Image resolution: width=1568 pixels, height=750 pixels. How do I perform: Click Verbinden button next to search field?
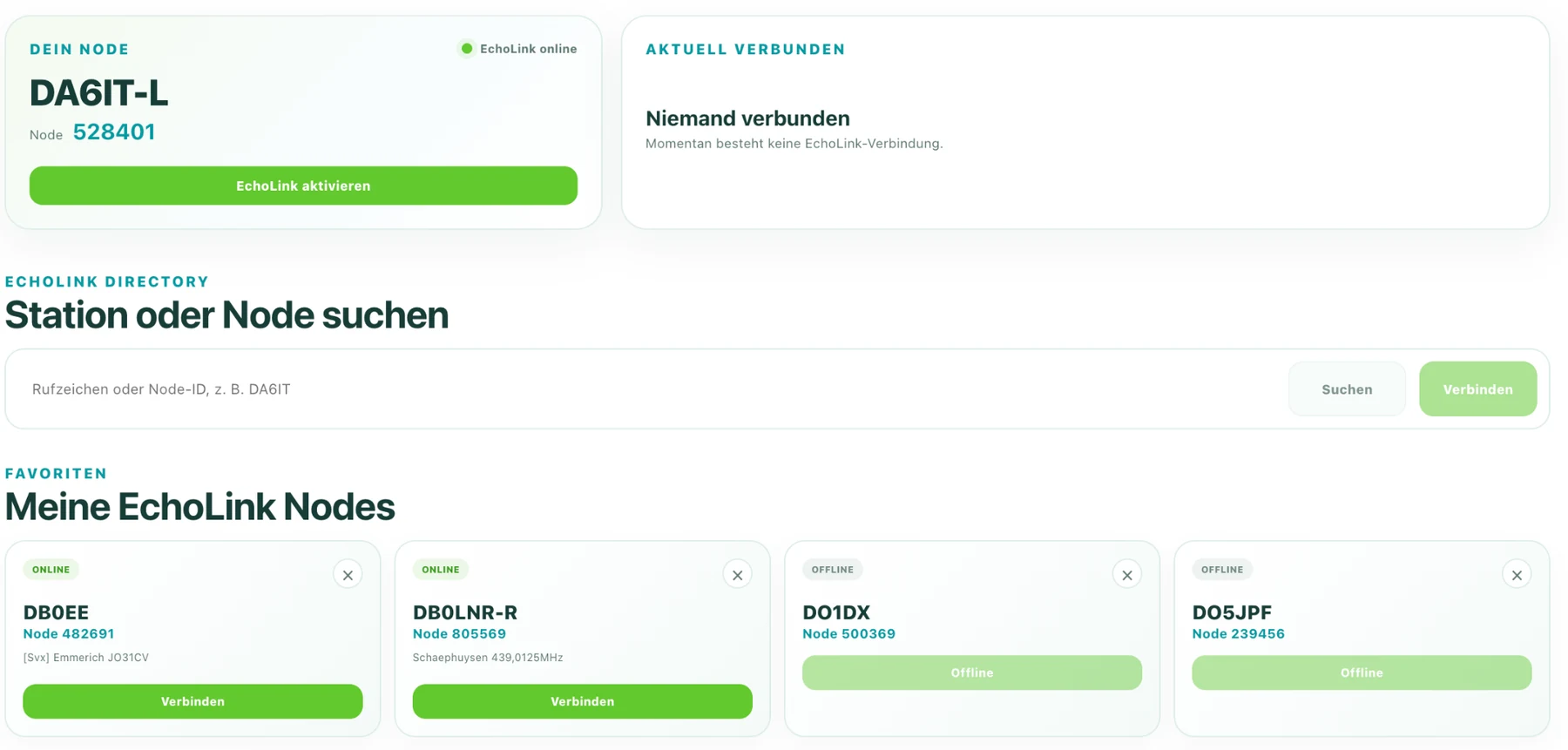pyautogui.click(x=1477, y=389)
